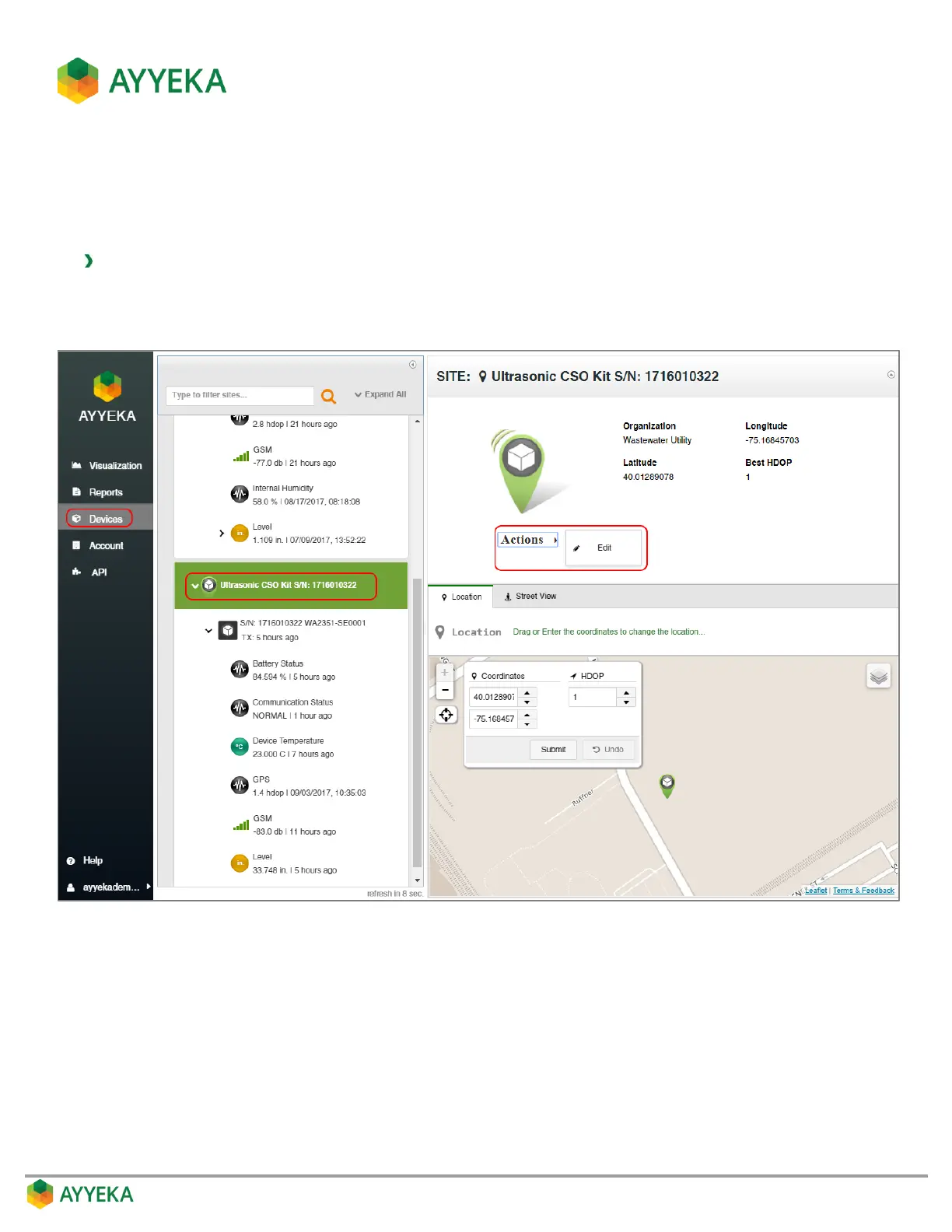The height and width of the screenshot is (1232, 952).
Task: Click the Ayyeka logo at page top
Action: [142, 80]
